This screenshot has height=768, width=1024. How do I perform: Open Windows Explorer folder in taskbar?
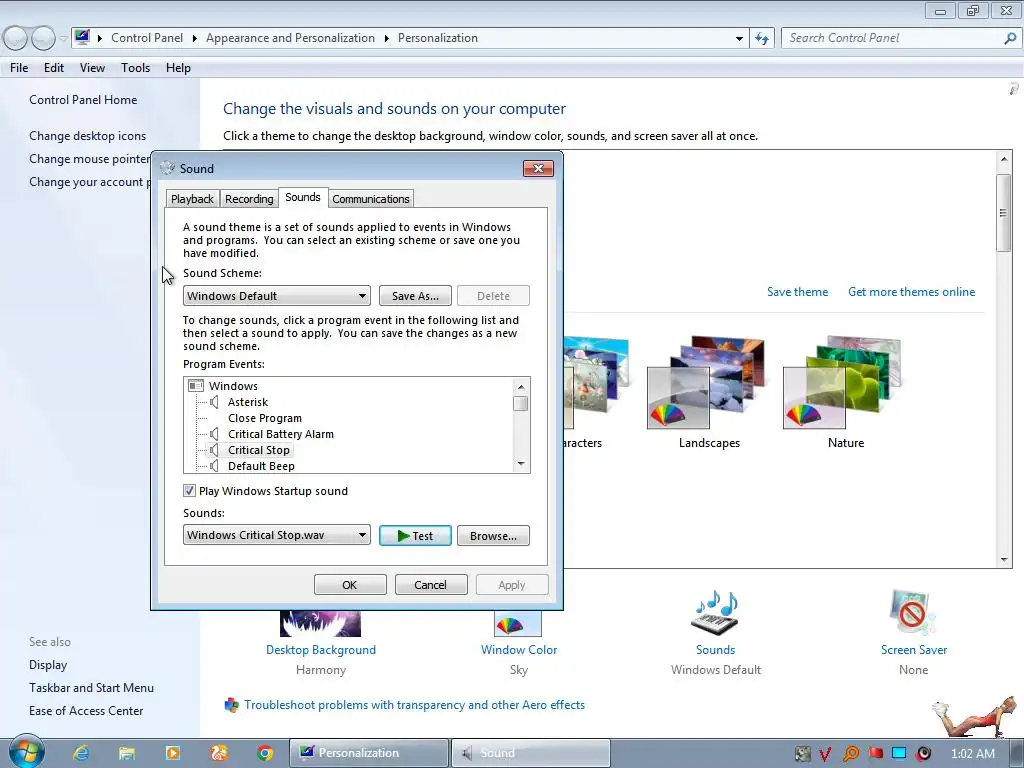pyautogui.click(x=127, y=753)
